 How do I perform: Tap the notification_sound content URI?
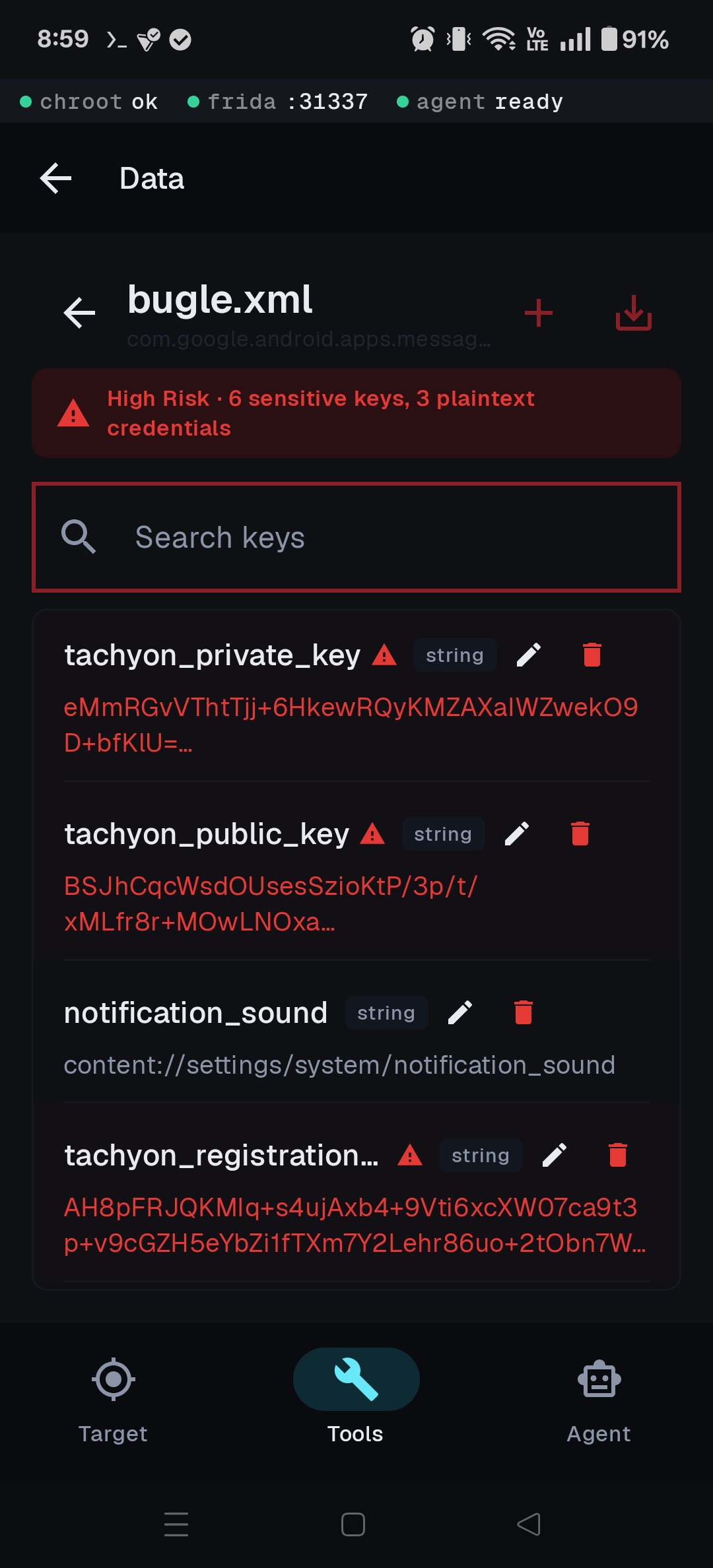[339, 1064]
